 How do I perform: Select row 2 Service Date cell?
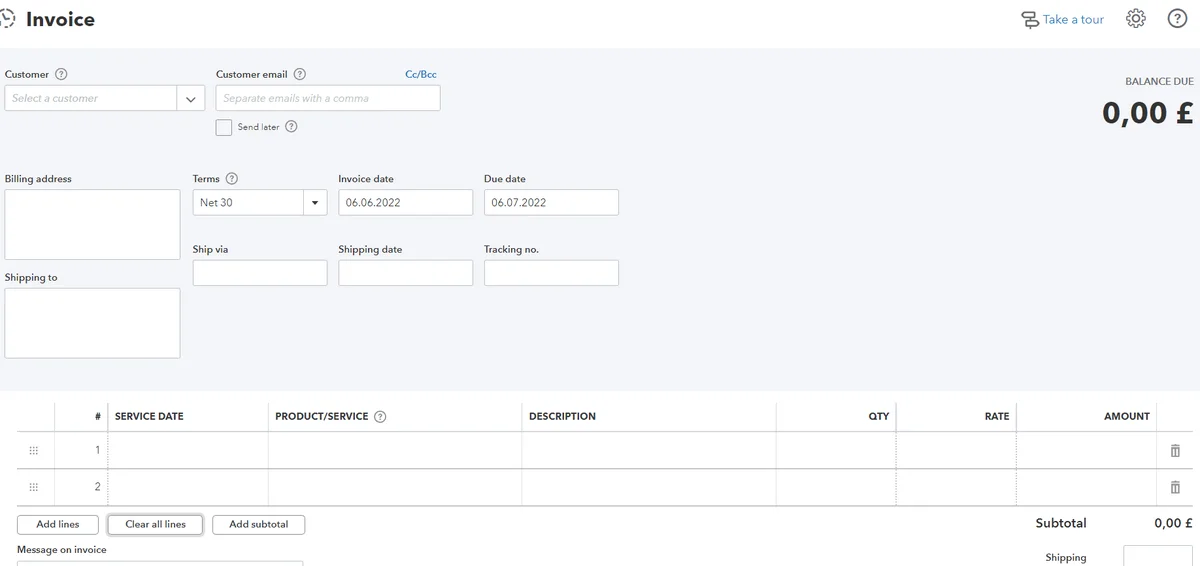pos(188,487)
